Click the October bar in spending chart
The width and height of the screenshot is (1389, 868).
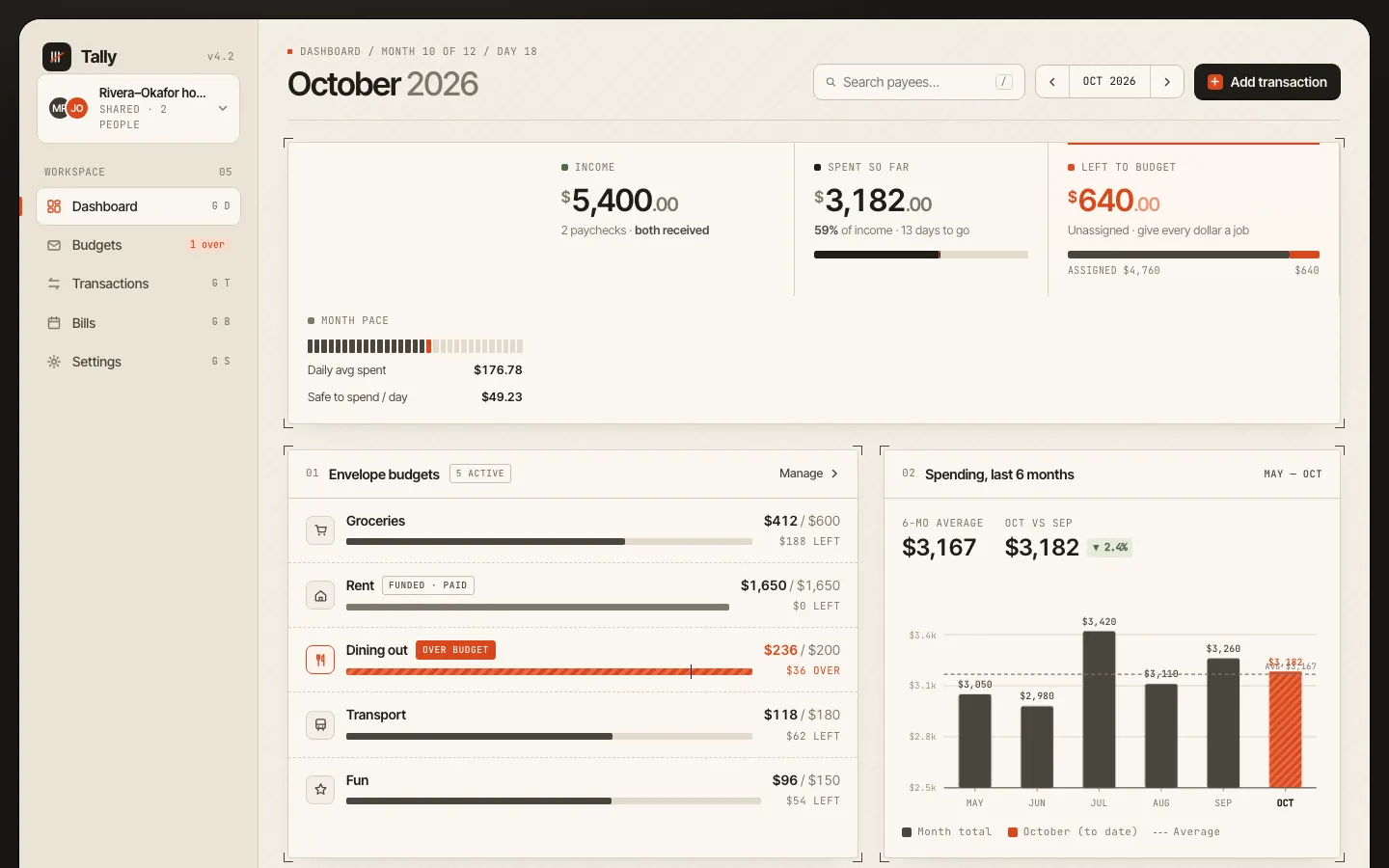click(1285, 730)
